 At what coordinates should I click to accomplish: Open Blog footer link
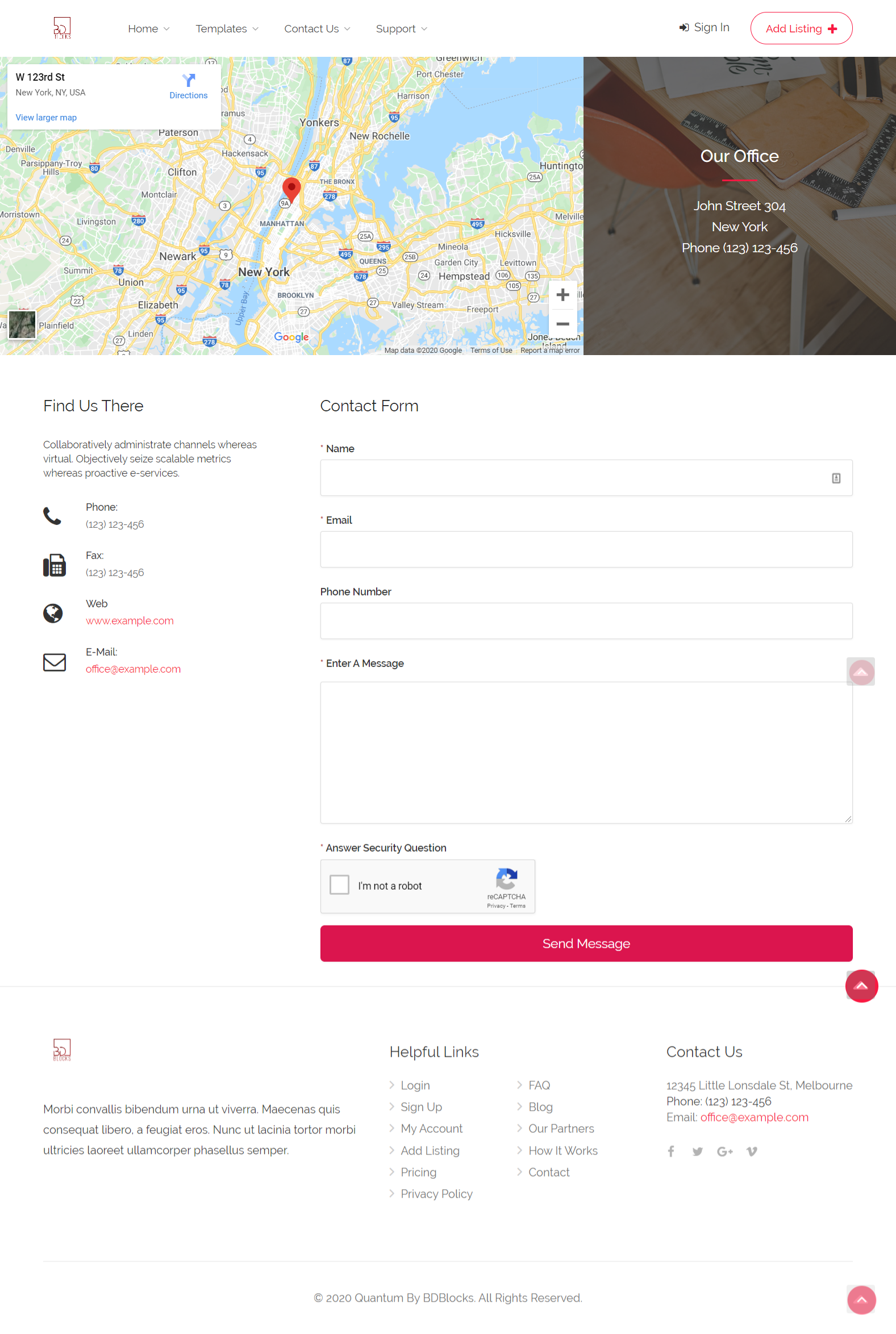[x=540, y=1107]
